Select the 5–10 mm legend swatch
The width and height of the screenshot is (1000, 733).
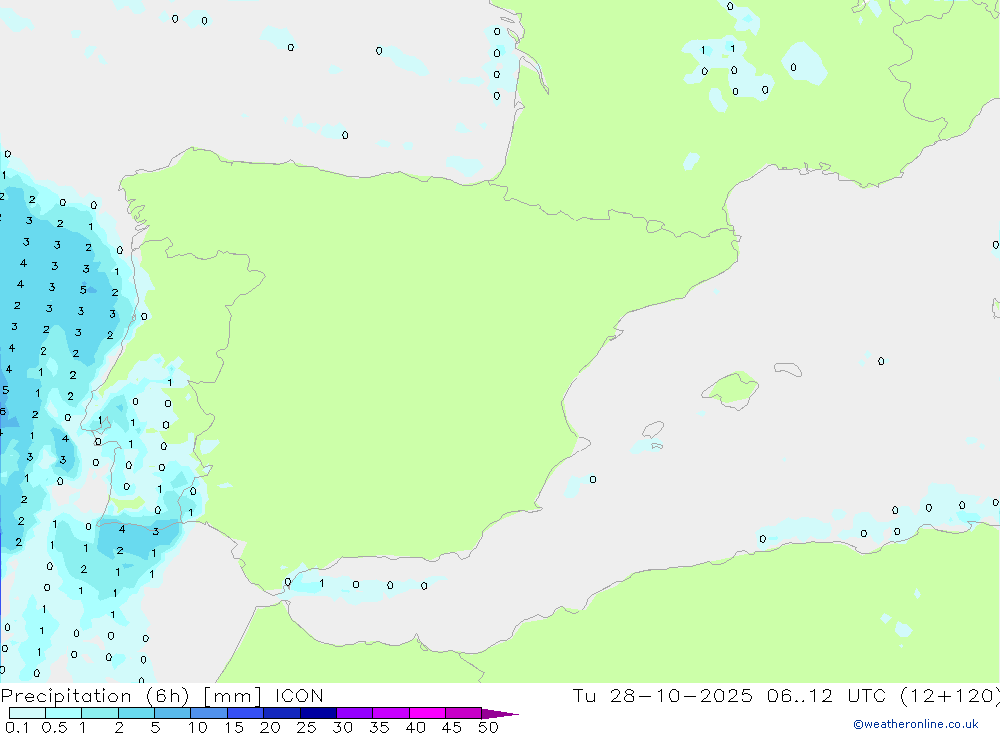pos(172,713)
